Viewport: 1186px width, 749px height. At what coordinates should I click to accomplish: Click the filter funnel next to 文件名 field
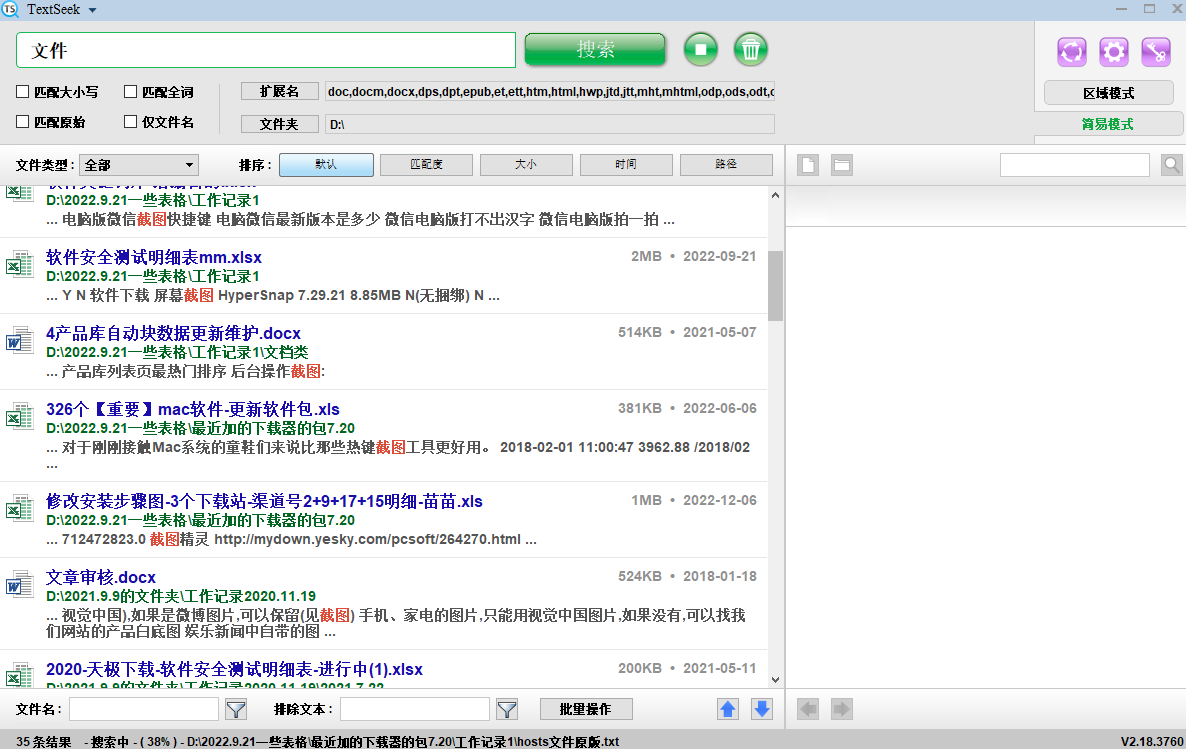click(x=236, y=709)
